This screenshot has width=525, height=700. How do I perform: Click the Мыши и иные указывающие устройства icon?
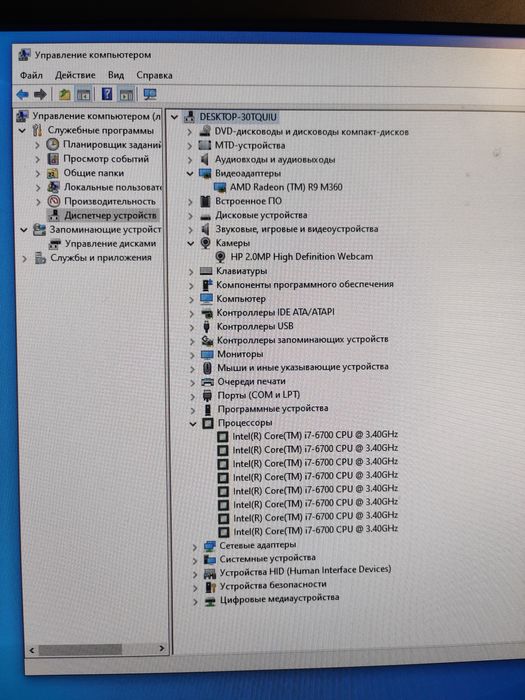207,367
